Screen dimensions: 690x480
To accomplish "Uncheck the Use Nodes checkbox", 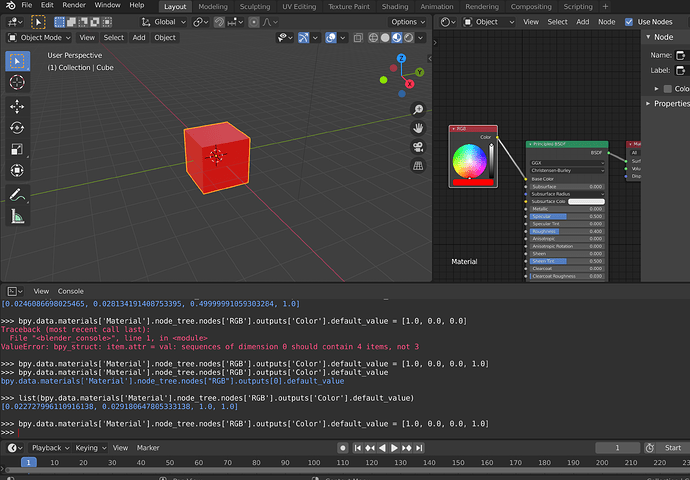I will 629,22.
